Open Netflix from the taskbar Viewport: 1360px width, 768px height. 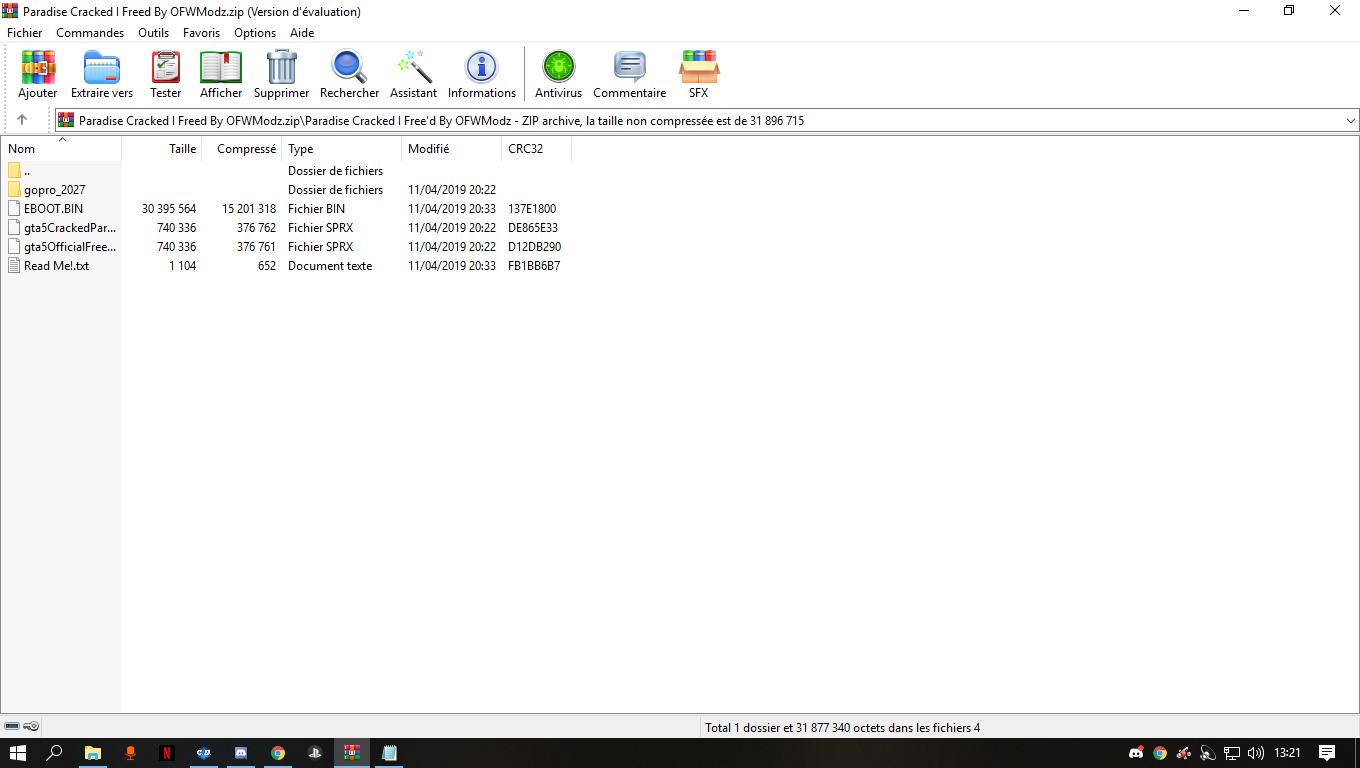tap(167, 753)
